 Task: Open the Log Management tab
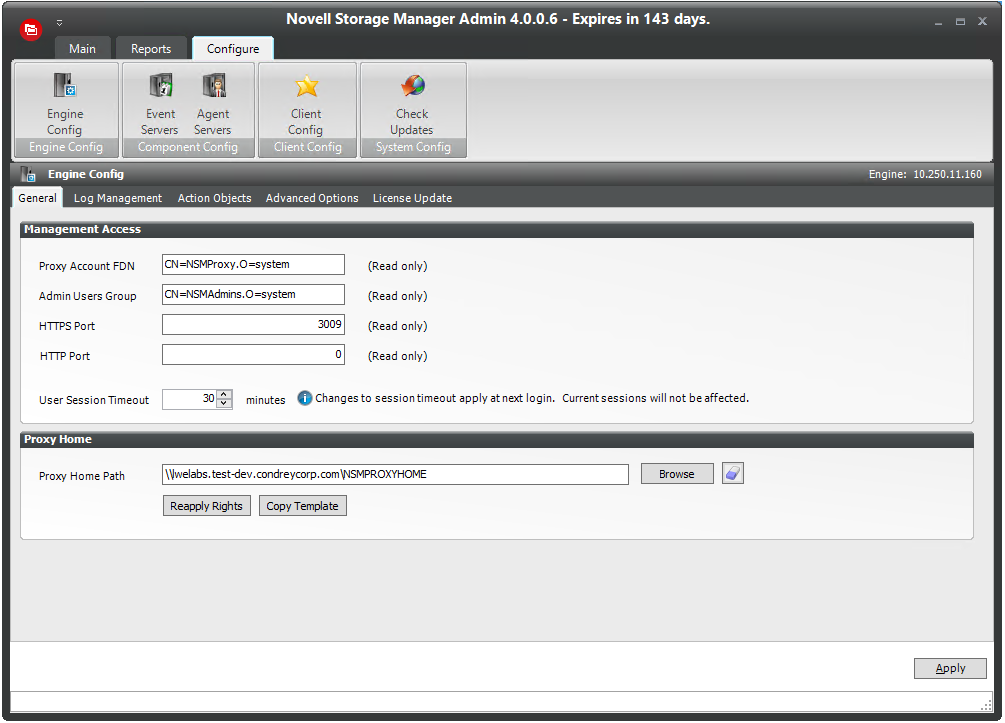[x=118, y=198]
